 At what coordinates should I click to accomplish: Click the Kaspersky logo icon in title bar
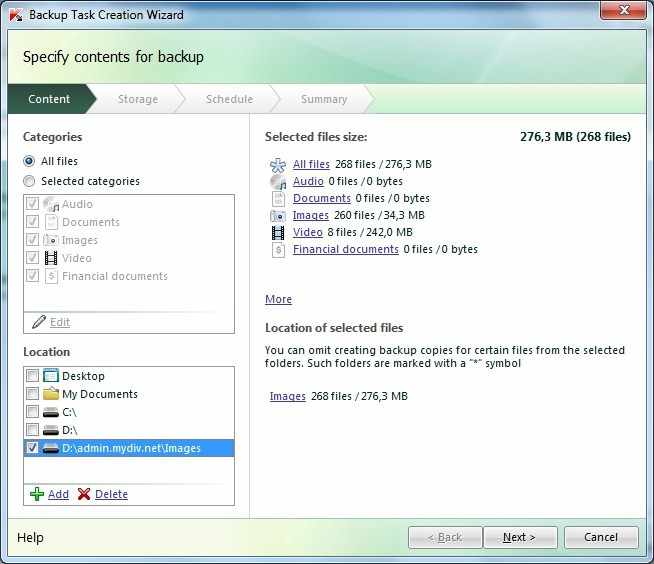coord(16,15)
